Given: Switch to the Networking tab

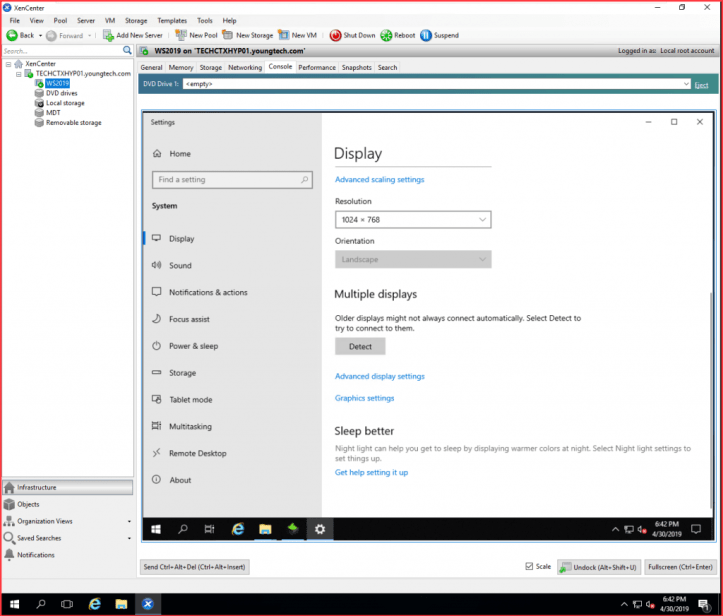Looking at the screenshot, I should coord(245,67).
